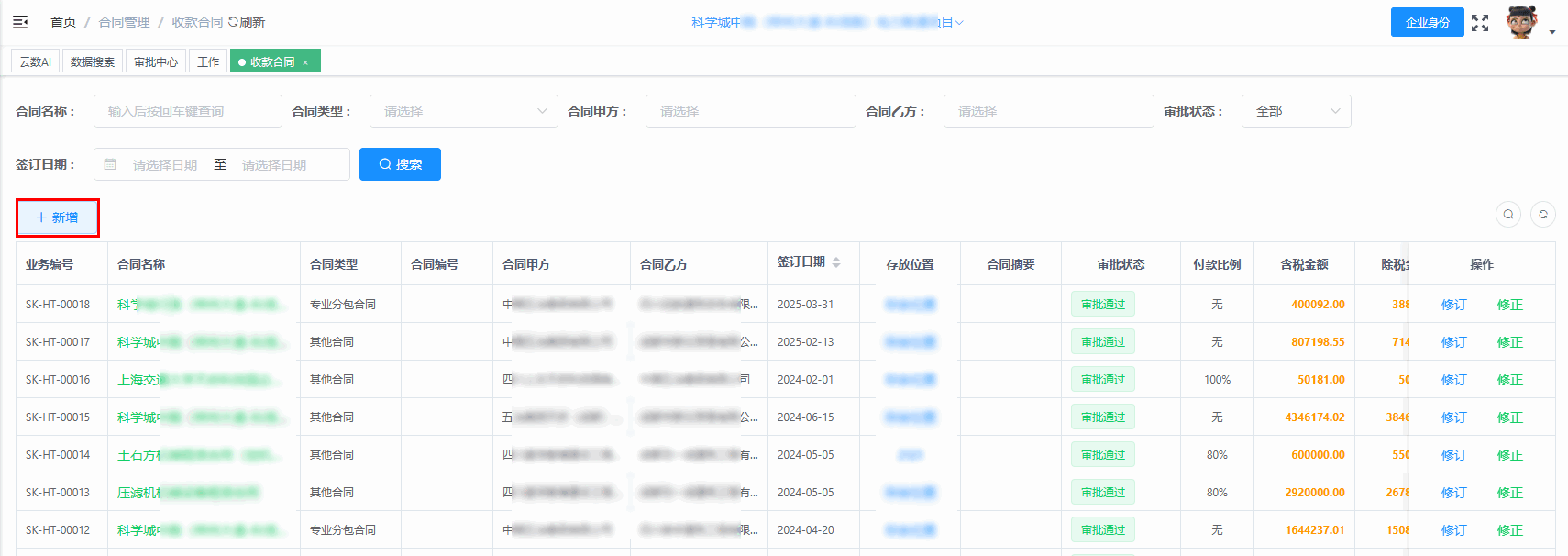This screenshot has height=556, width=1568.
Task: Click the calendar icon in 签订日期 field
Action: pyautogui.click(x=110, y=165)
